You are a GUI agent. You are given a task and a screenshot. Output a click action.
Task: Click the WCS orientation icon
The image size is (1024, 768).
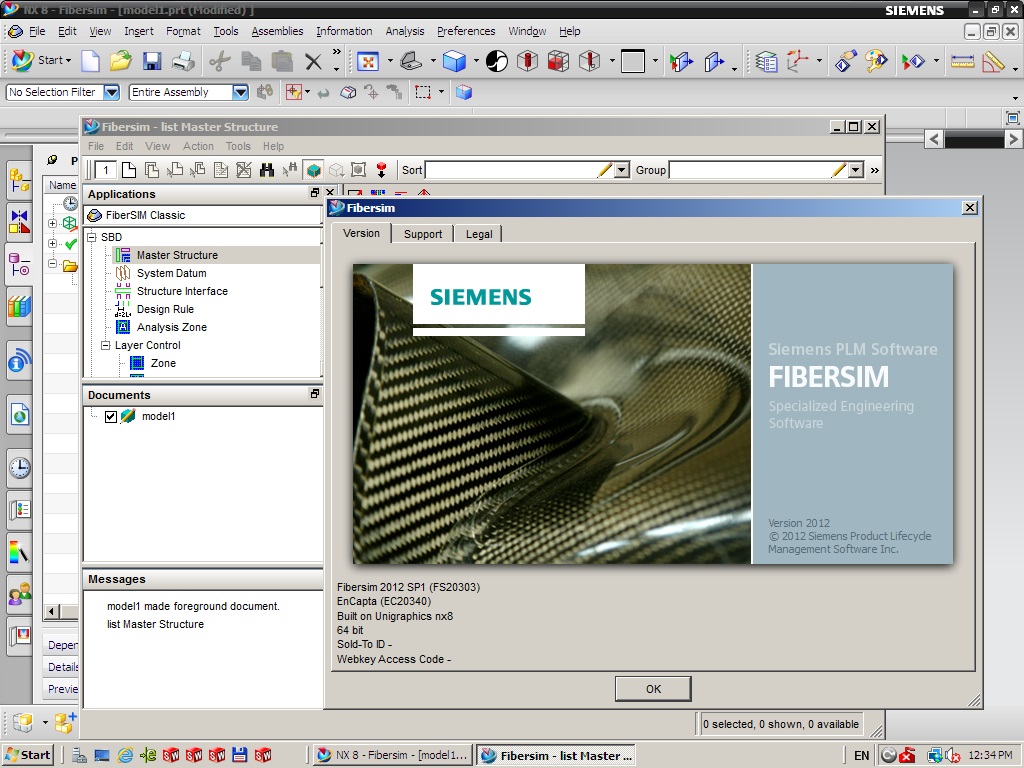(x=797, y=61)
